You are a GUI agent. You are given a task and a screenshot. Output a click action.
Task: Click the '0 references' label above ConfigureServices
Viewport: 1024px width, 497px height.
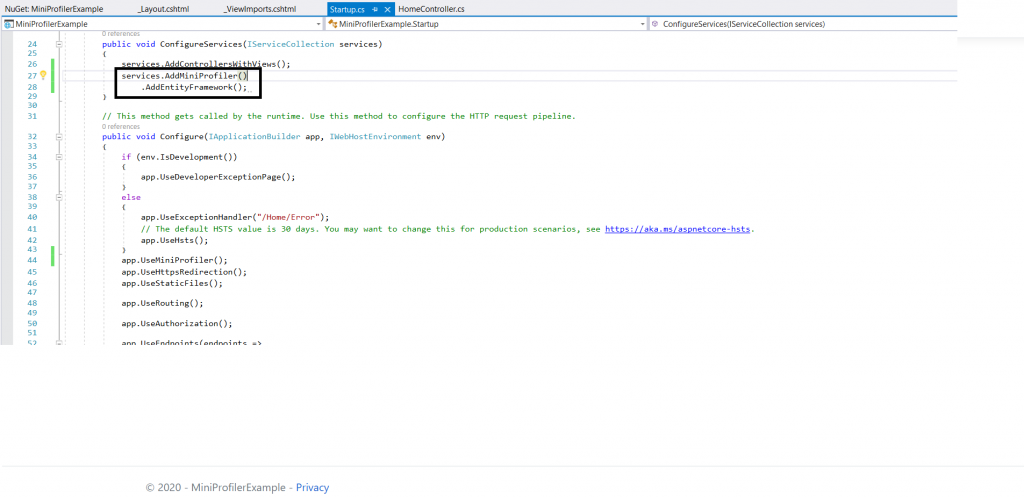click(x=121, y=33)
